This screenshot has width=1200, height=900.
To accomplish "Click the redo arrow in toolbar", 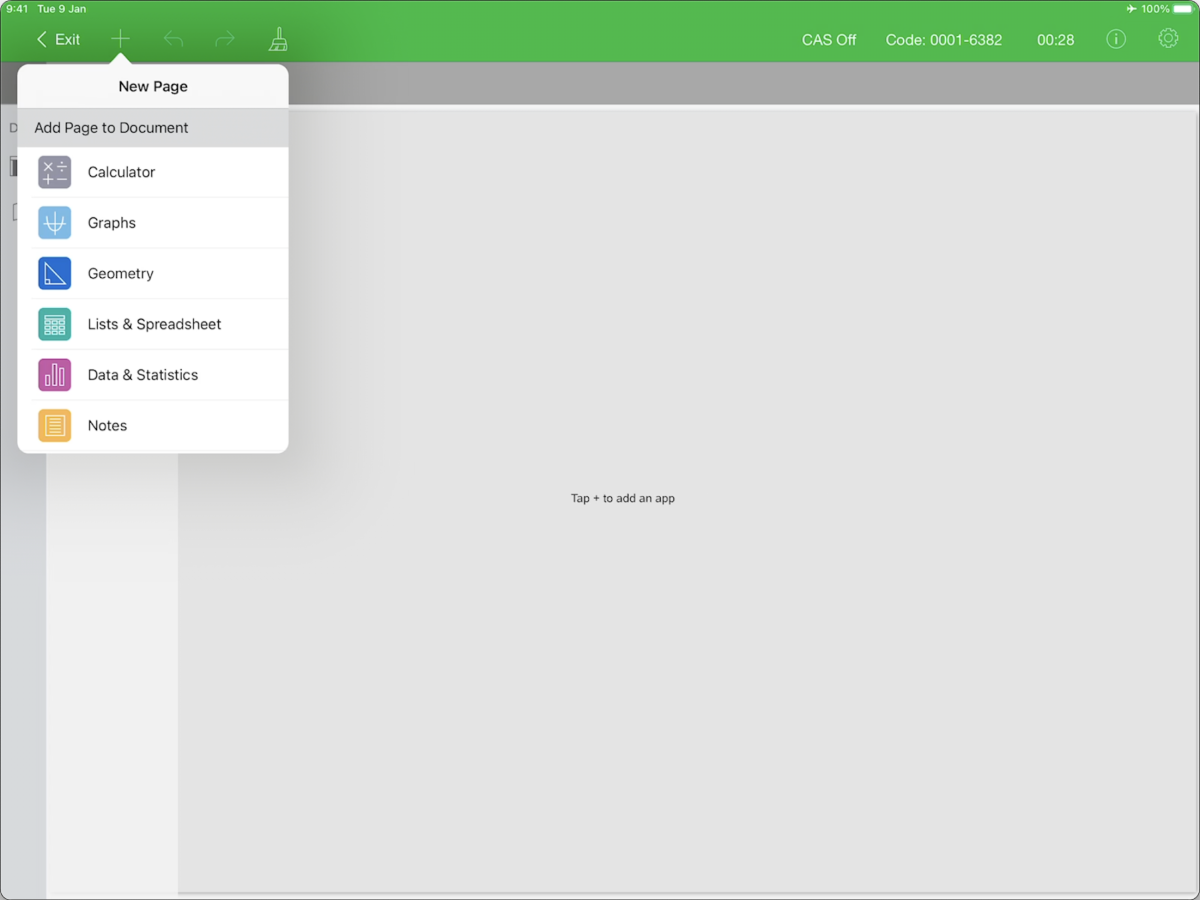I will coord(225,39).
